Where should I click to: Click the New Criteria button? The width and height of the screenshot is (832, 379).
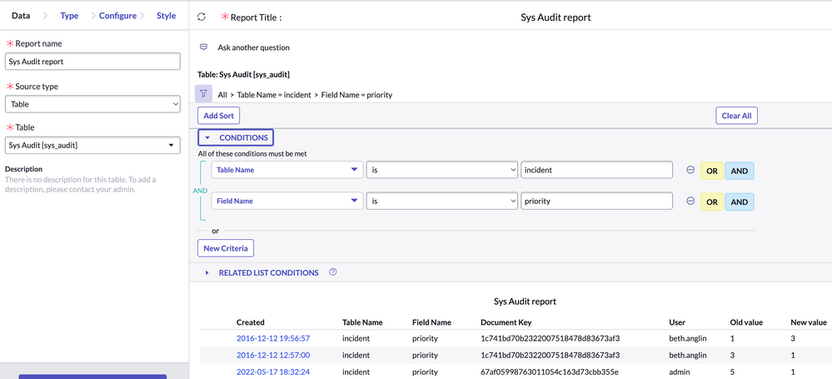click(x=226, y=248)
